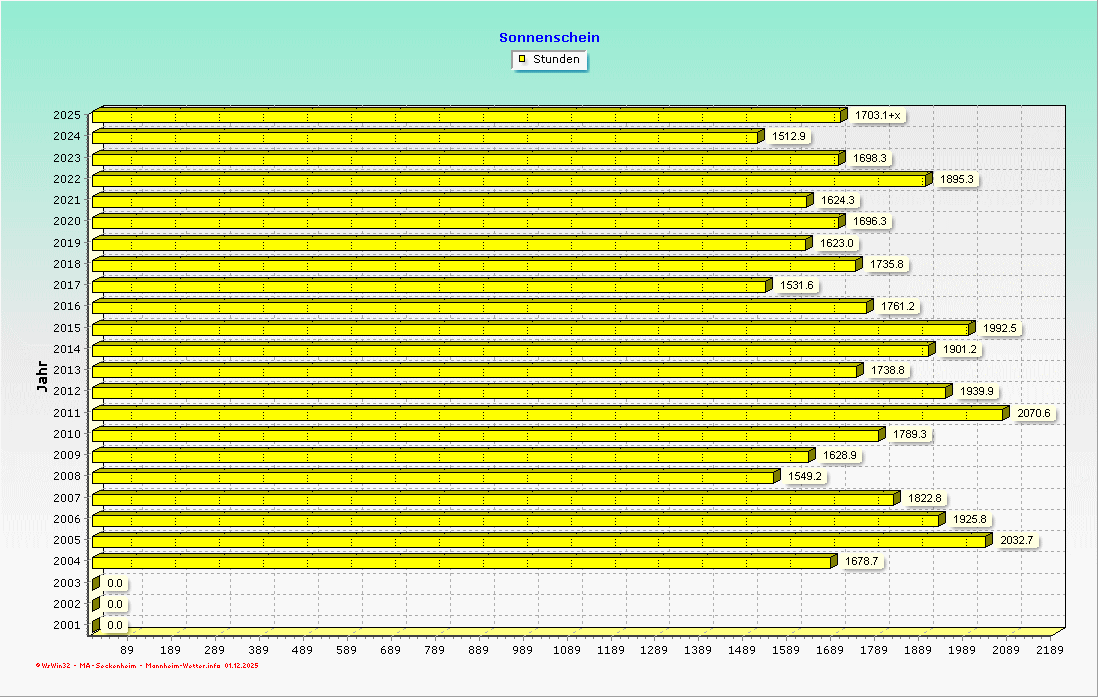Click the 1703.1+x data label
This screenshot has height=697, width=1098.
coord(878,116)
